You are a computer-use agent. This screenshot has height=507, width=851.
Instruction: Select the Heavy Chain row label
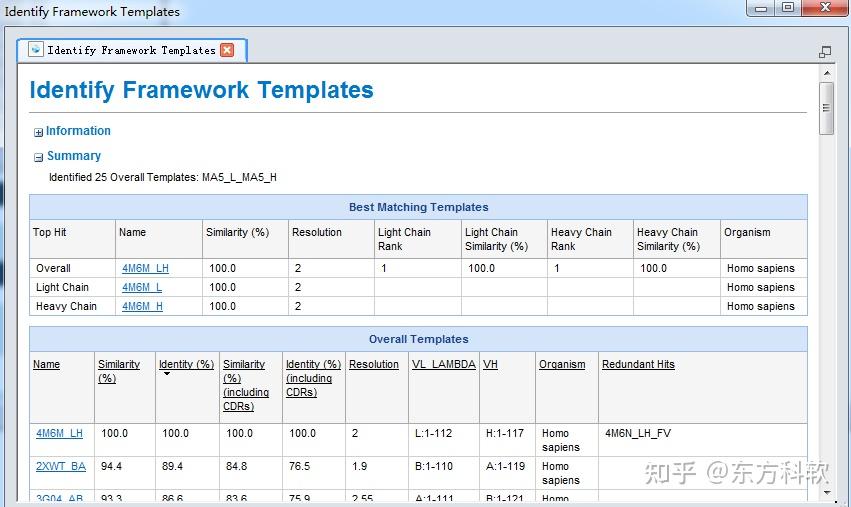[66, 306]
